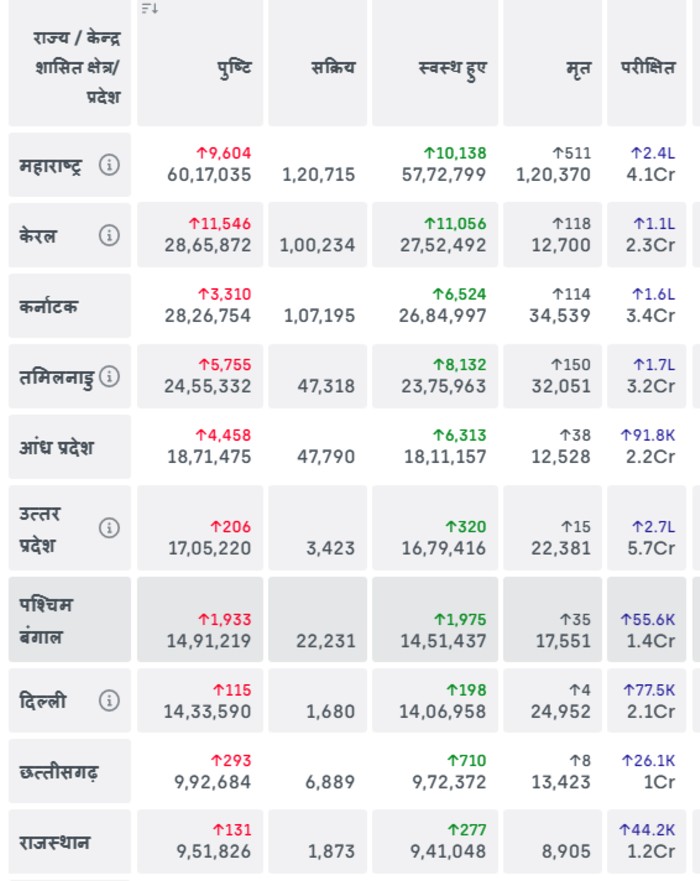This screenshot has width=700, height=881.
Task: Sort by the परीक्षित column header
Action: (647, 69)
